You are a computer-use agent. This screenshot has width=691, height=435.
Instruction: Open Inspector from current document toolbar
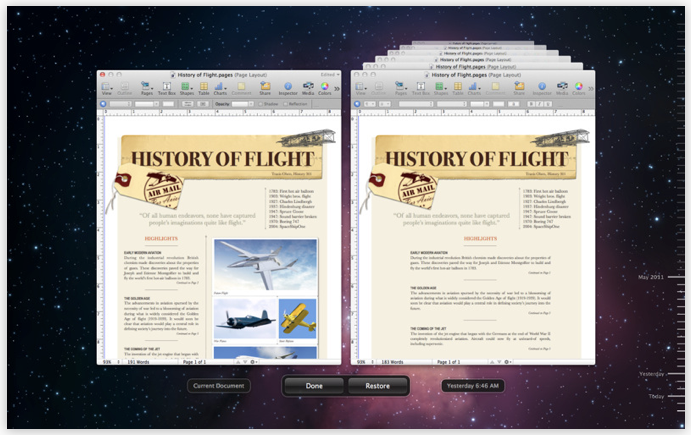[288, 88]
